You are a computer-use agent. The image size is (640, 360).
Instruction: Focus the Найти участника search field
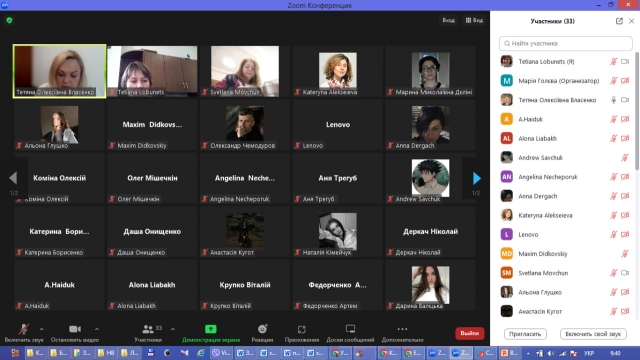pos(565,43)
